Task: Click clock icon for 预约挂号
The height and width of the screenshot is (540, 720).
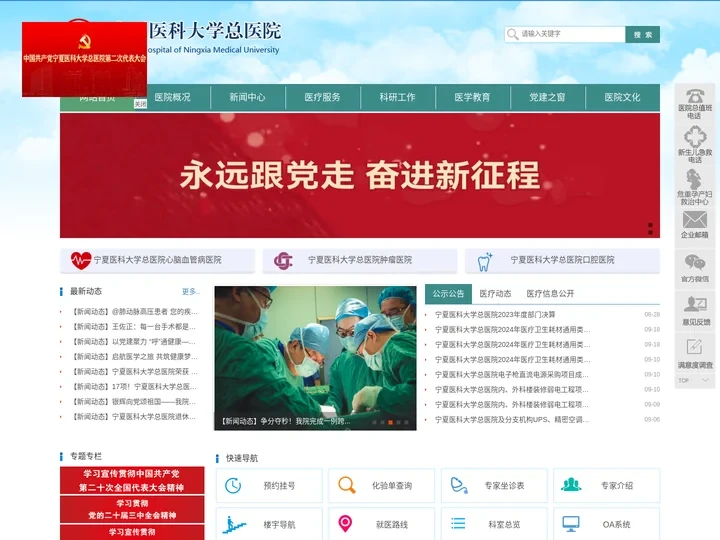Action: point(233,485)
